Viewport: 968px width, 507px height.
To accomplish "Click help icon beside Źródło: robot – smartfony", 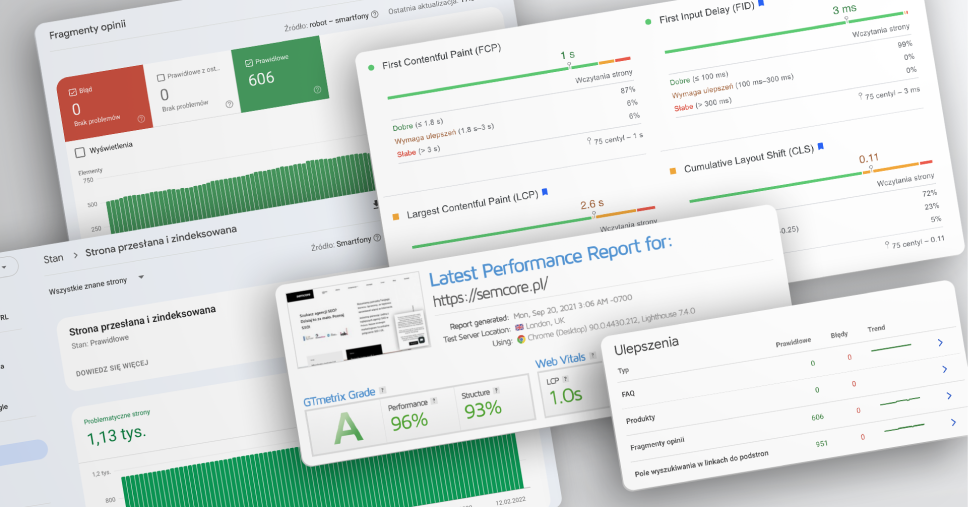I will (374, 15).
